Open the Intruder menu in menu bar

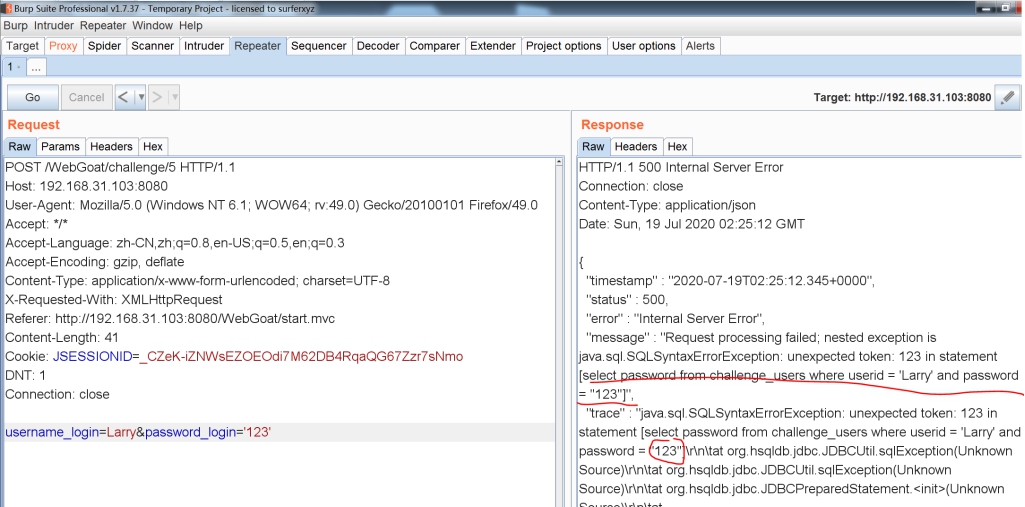point(54,25)
